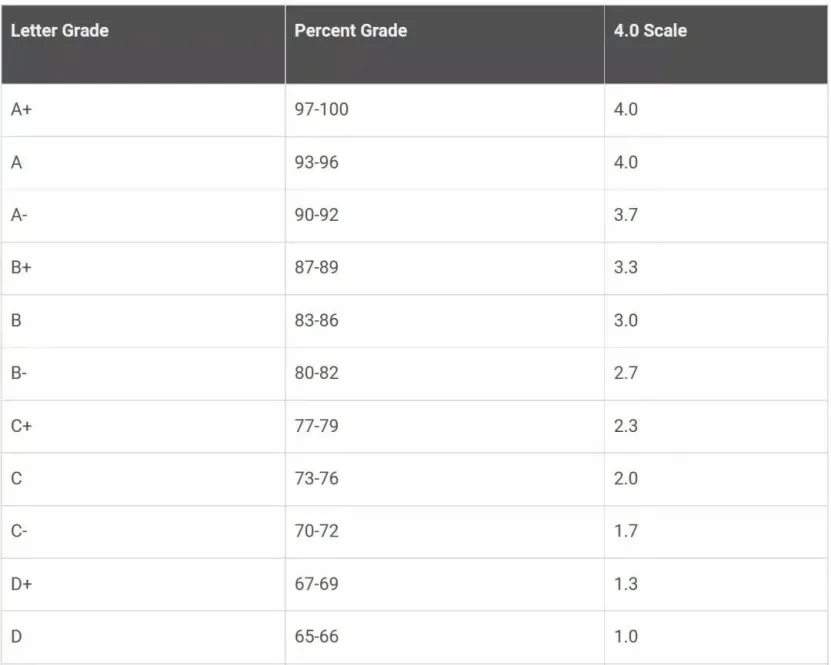Click the 97-100 percent cell

coord(321,110)
